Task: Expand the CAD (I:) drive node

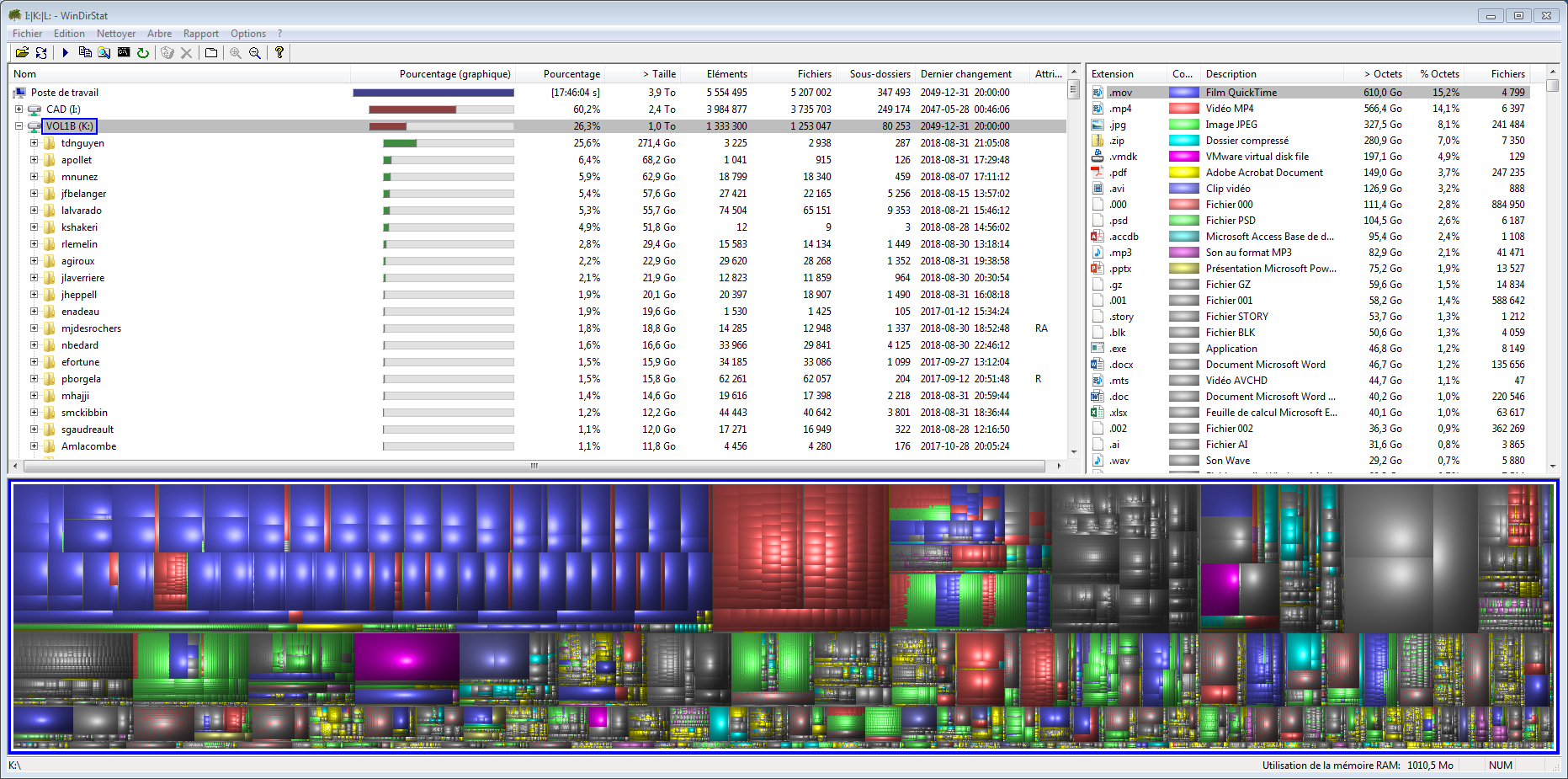Action: click(x=19, y=109)
